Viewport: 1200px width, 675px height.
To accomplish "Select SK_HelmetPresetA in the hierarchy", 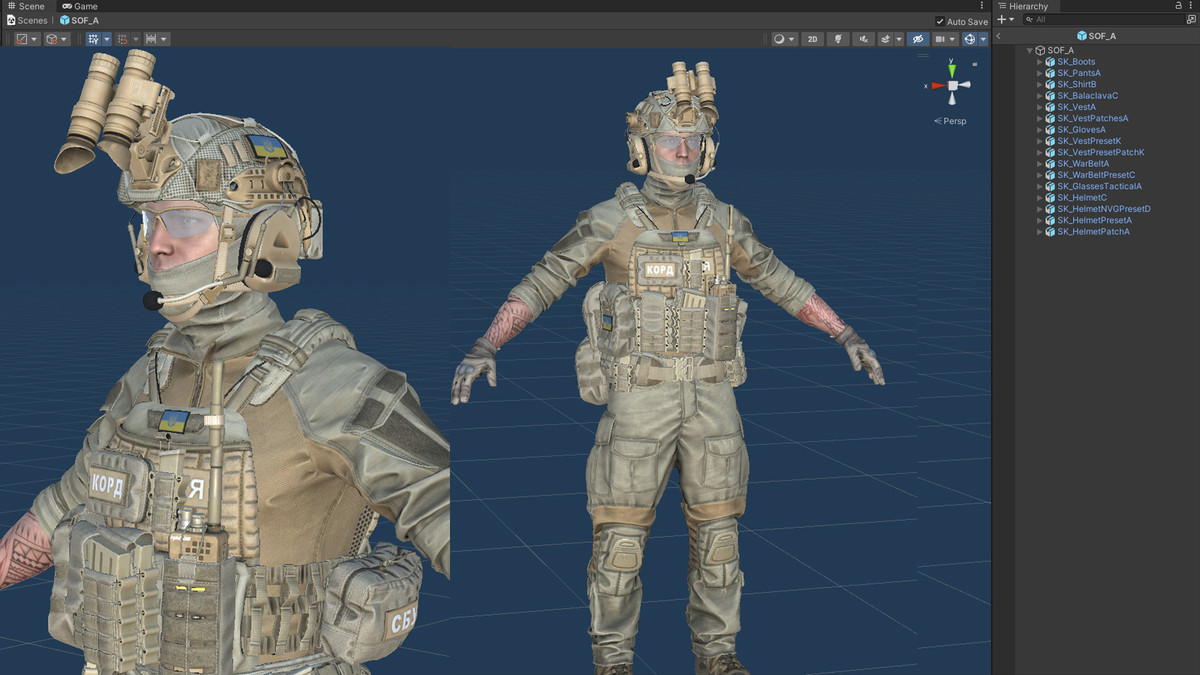I will pos(1094,221).
